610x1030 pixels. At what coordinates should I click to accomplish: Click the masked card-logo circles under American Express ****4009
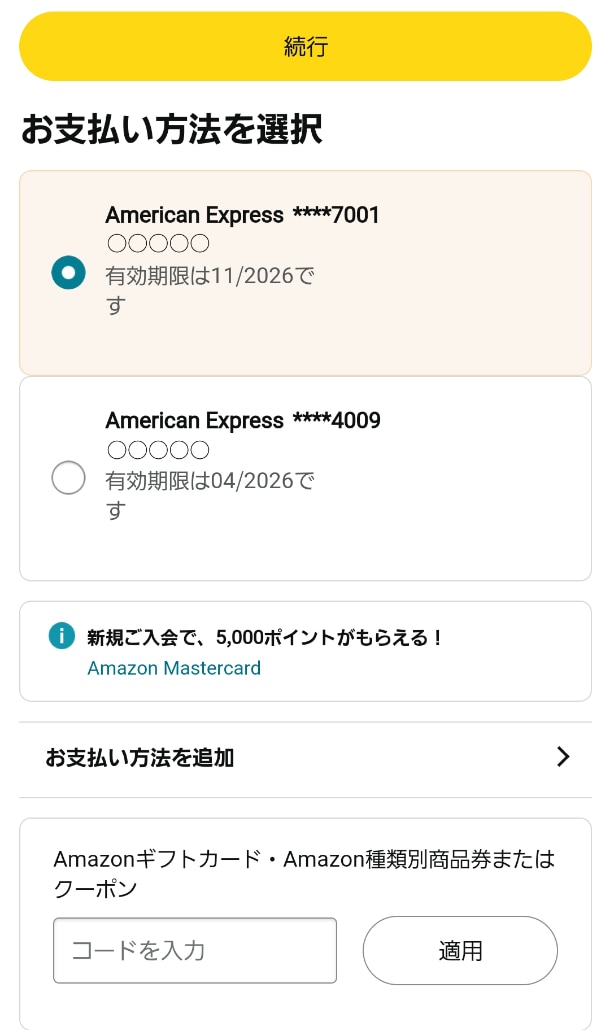pyautogui.click(x=158, y=449)
